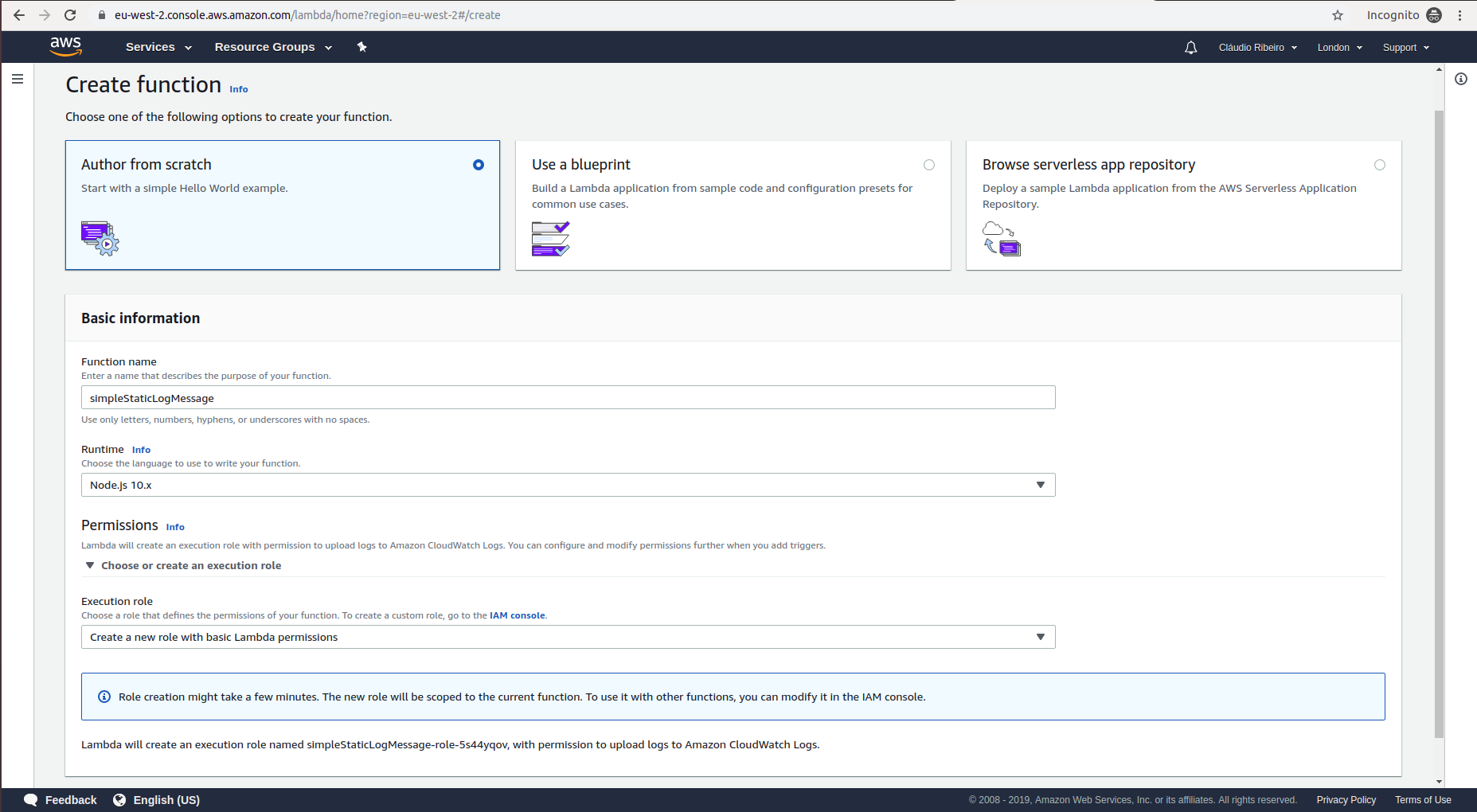Click the pin favorites icon in navbar
This screenshot has height=812, width=1477.
[x=362, y=47]
